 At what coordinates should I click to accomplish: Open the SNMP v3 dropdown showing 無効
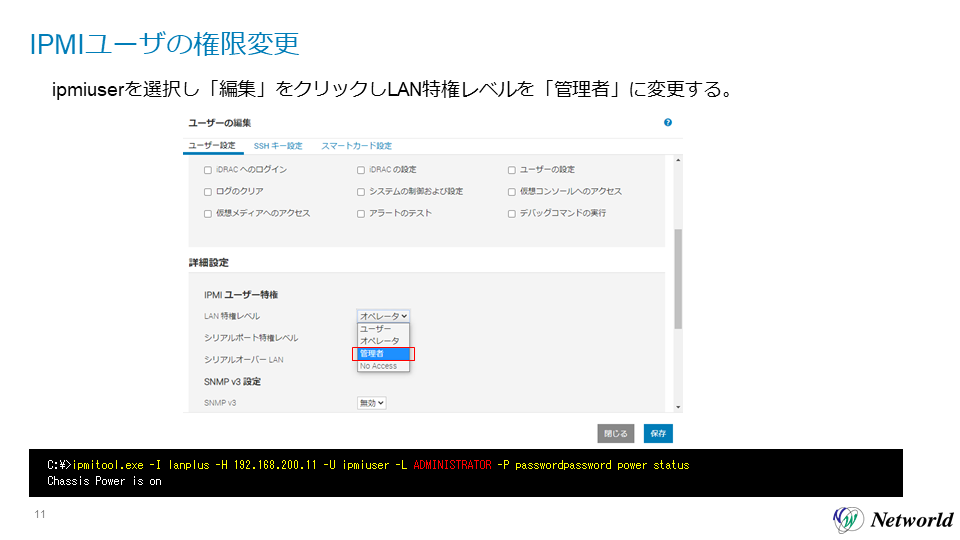click(x=372, y=403)
